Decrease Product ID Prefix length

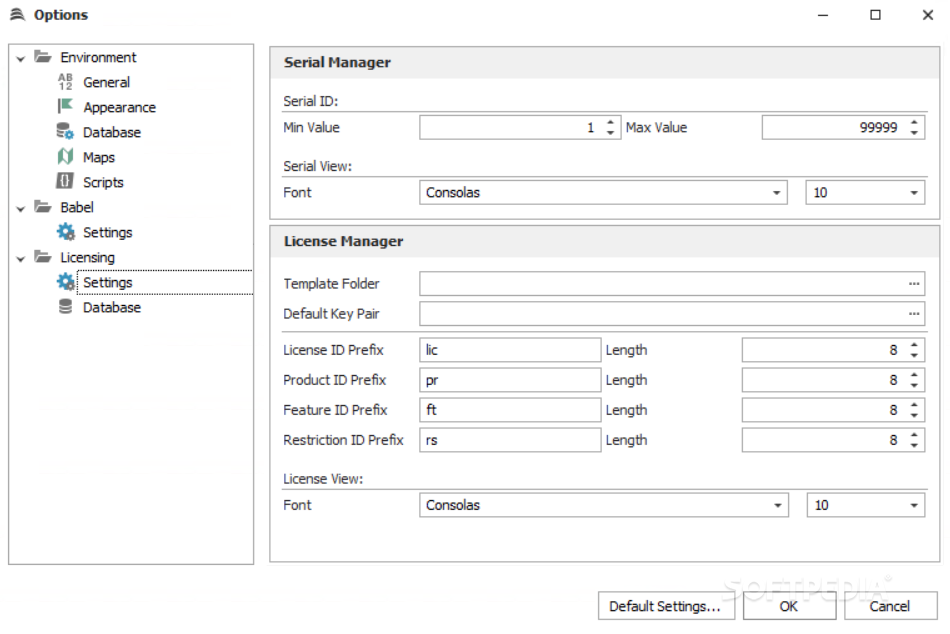click(914, 385)
